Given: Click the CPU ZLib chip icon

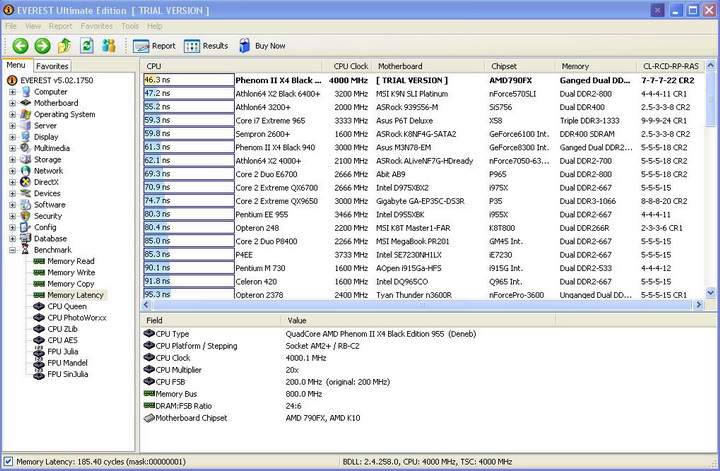Looking at the screenshot, I should (39, 329).
